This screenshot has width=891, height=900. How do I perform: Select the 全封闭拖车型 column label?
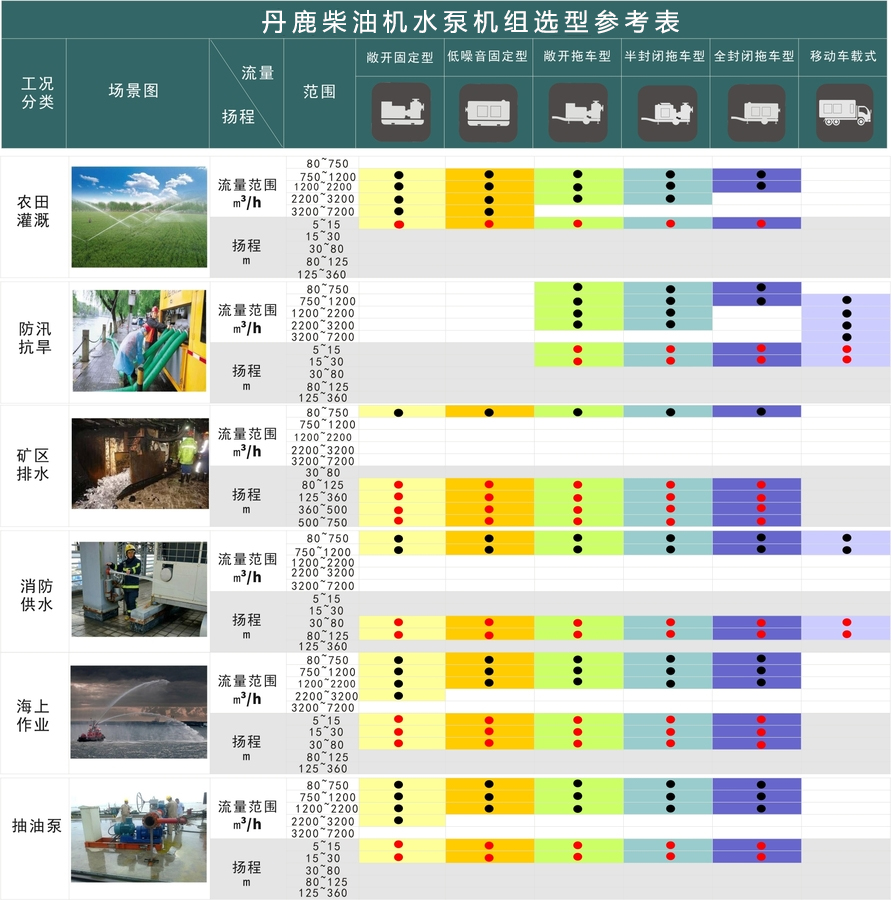[754, 56]
